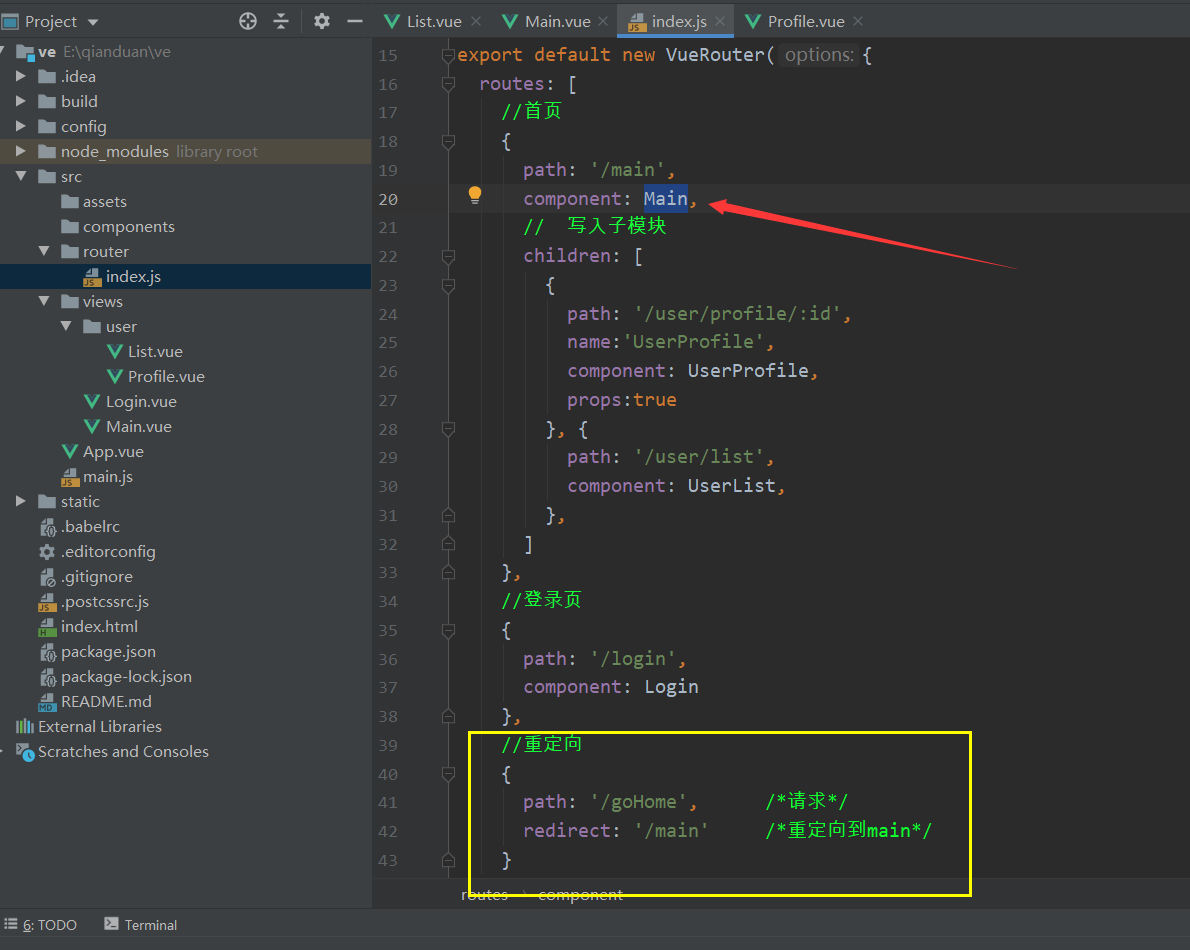Click the Collapse All icon in Project toolbar
1190x950 pixels.
[x=281, y=21]
